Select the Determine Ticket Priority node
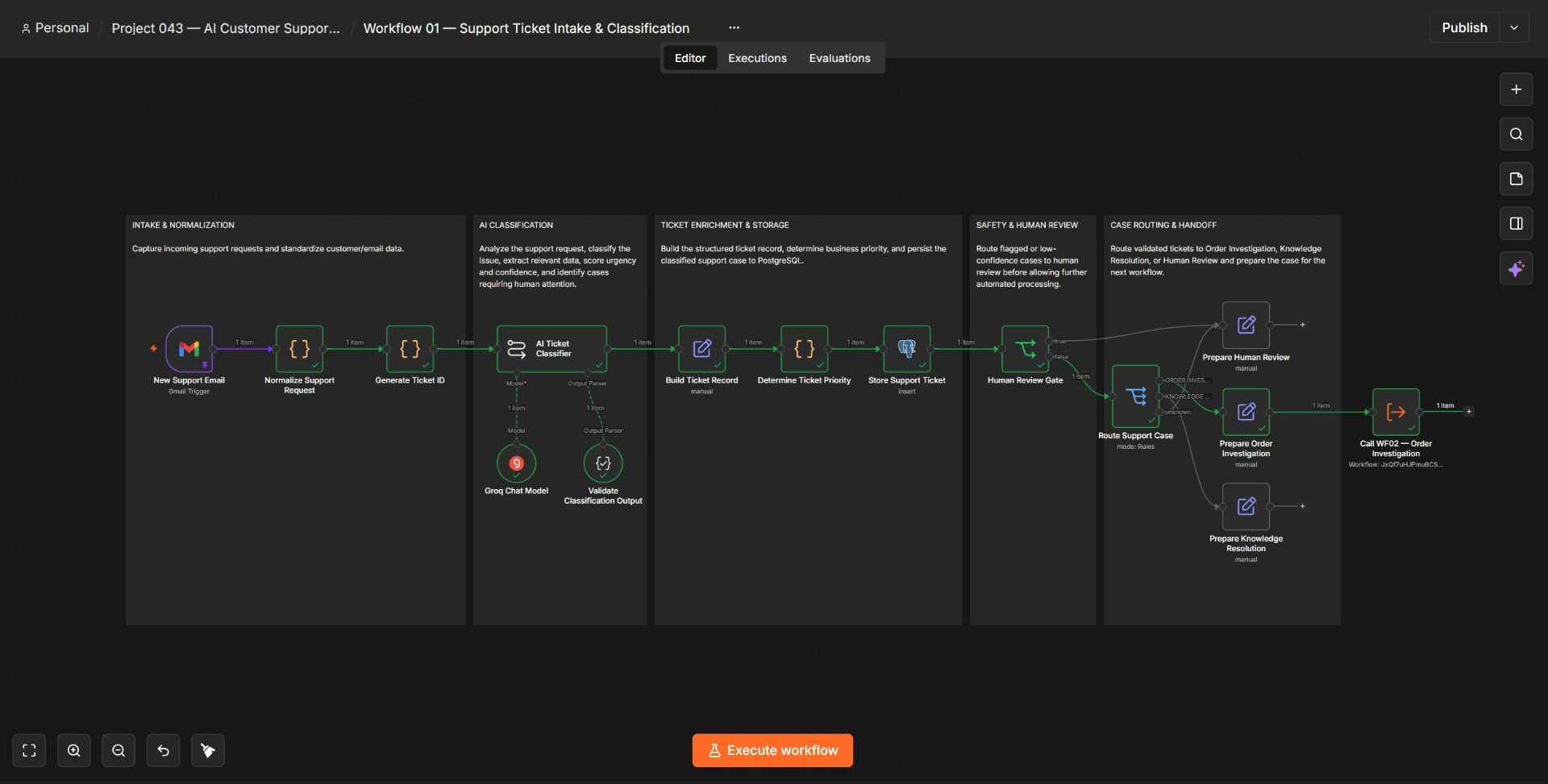 point(805,349)
